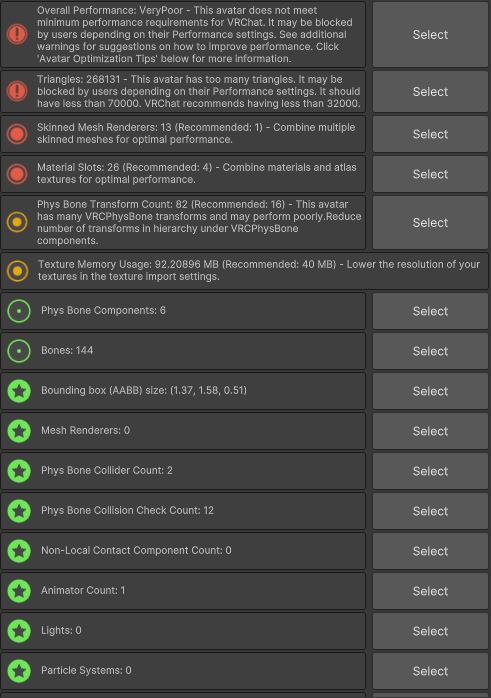The image size is (491, 698).
Task: Click the green star icon for Bounding box size
Action: click(19, 391)
